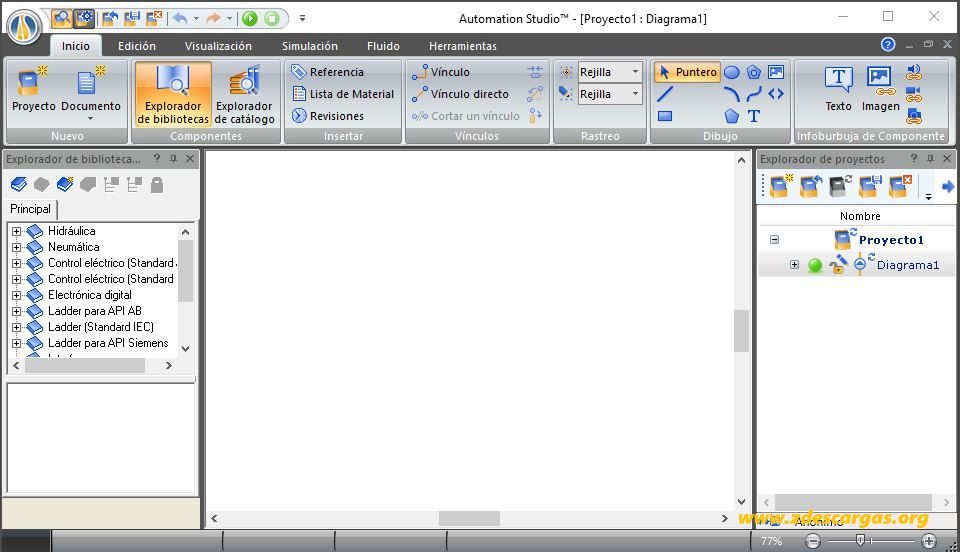The width and height of the screenshot is (960, 552).
Task: Click the close project icon in quick access toolbar
Action: coord(154,18)
